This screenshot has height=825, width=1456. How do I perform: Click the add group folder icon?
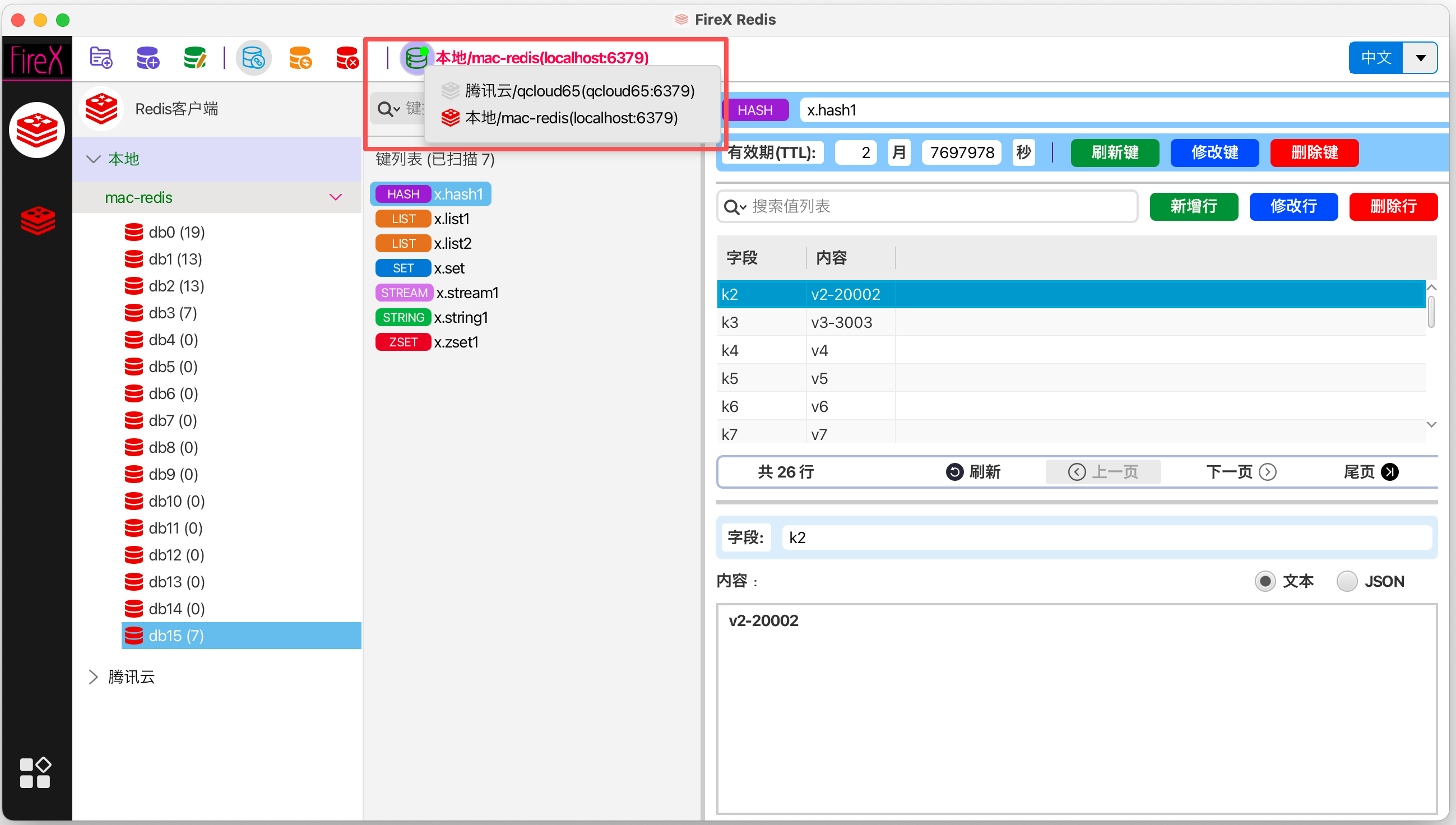coord(101,58)
